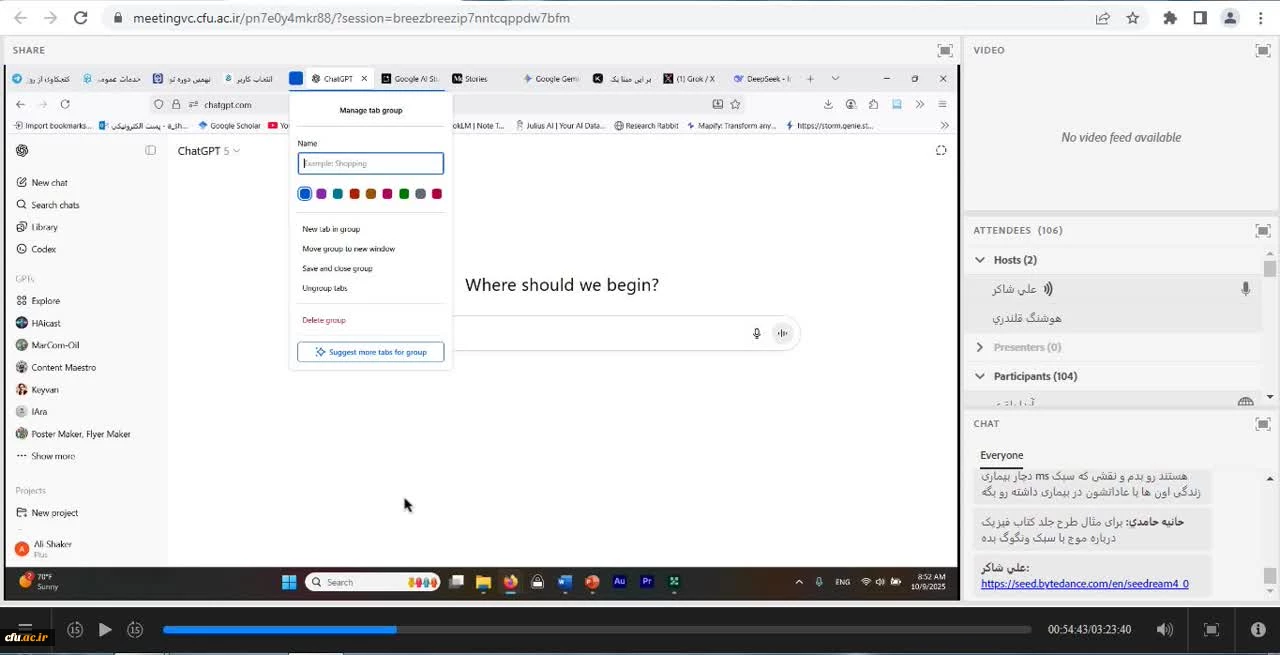Click the tab group Name field
Viewport: 1280px width, 655px height.
tap(370, 163)
